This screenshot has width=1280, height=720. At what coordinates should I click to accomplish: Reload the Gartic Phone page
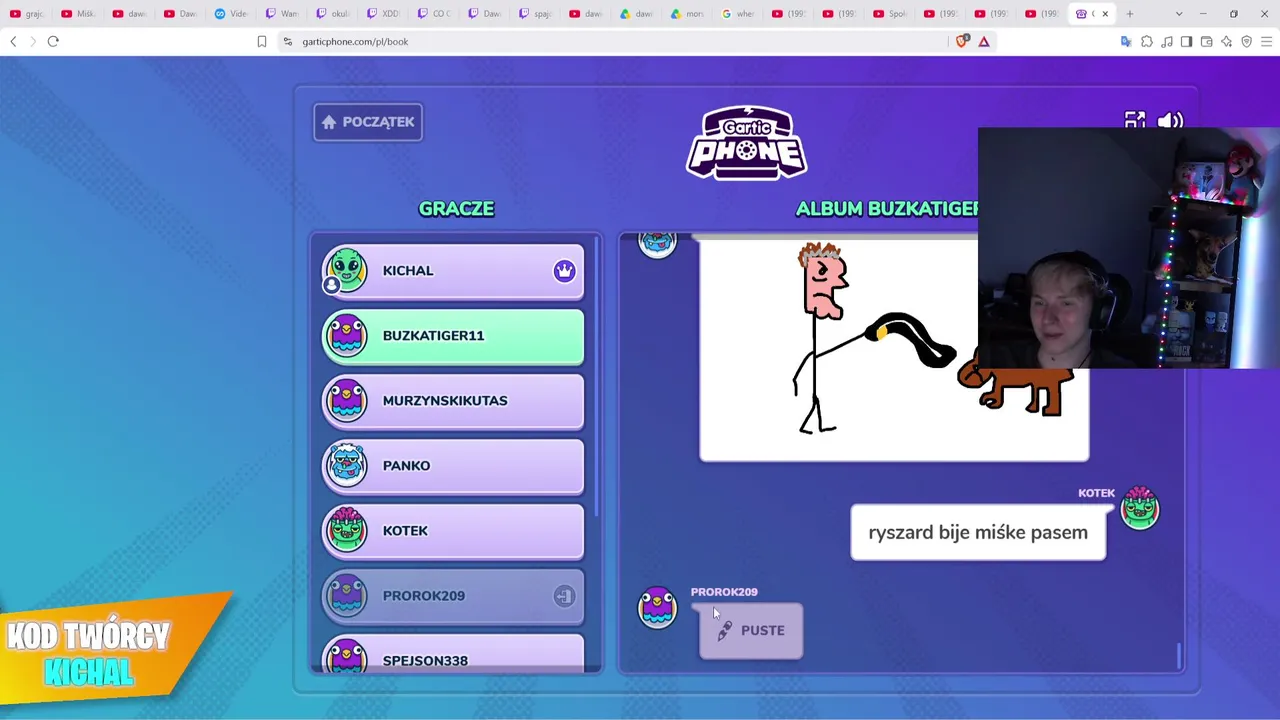pos(53,41)
